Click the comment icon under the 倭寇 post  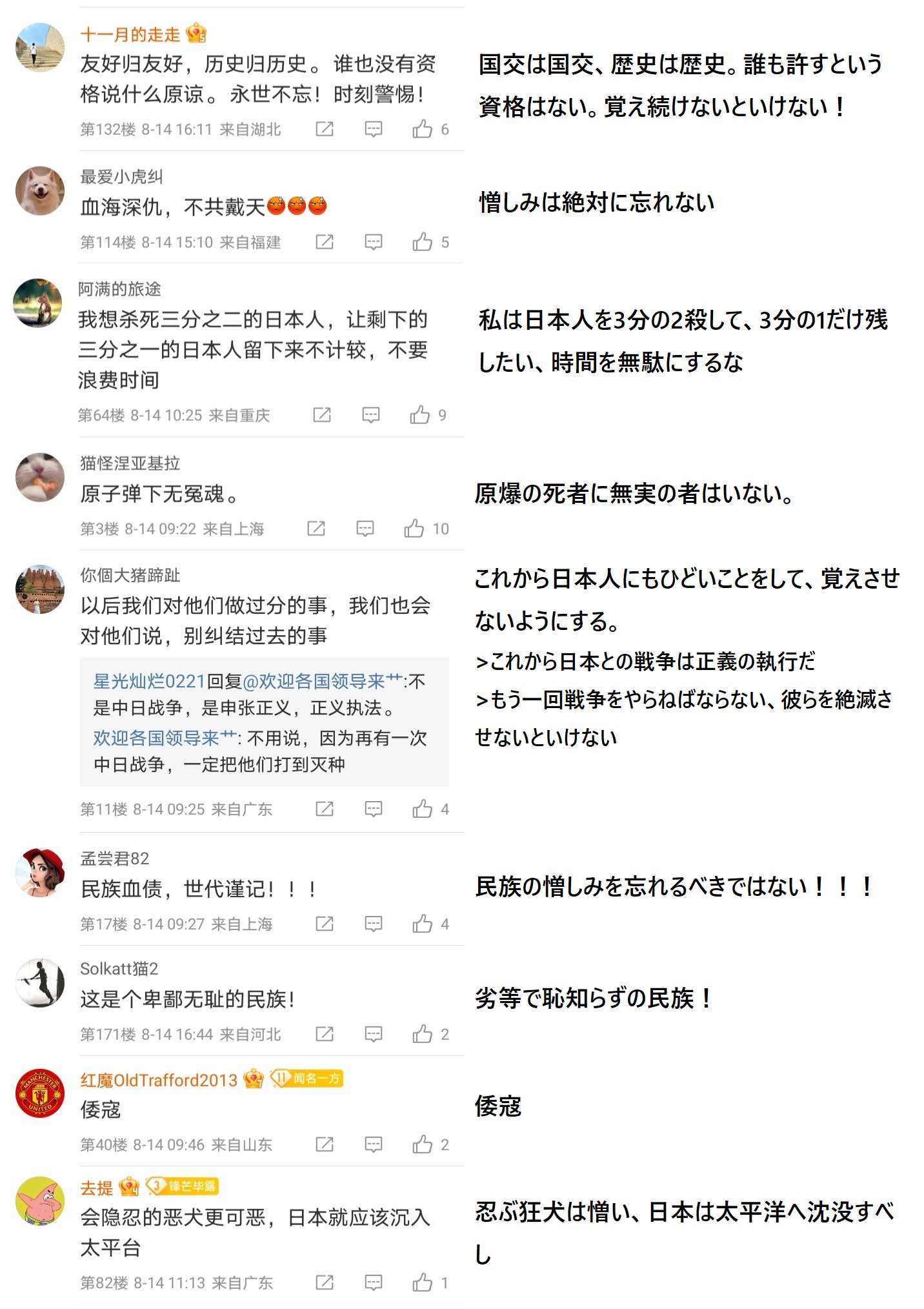pos(374,1144)
